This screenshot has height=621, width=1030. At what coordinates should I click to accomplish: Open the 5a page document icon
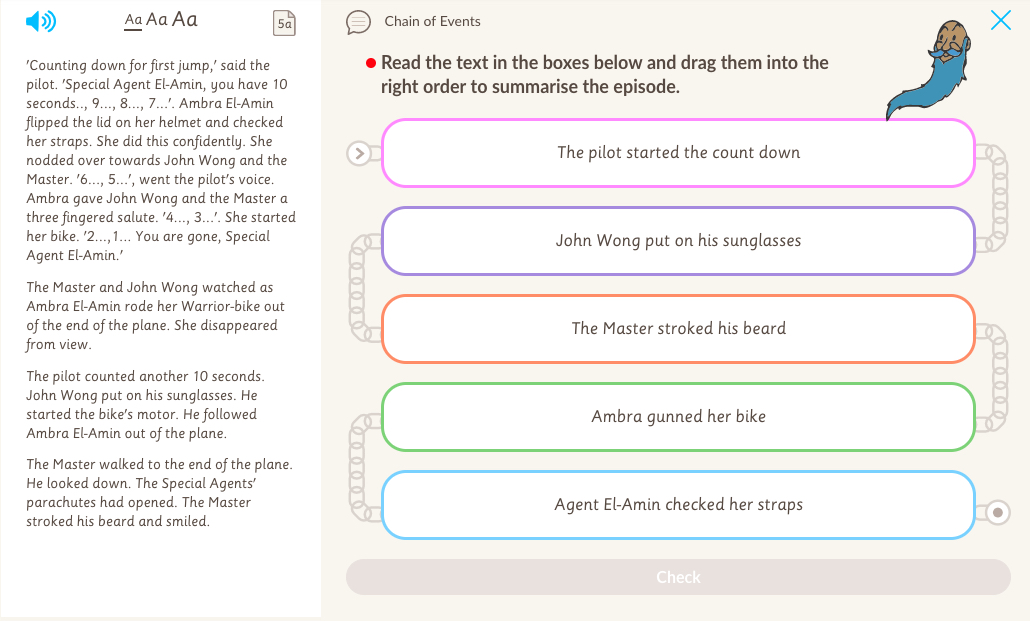[284, 23]
